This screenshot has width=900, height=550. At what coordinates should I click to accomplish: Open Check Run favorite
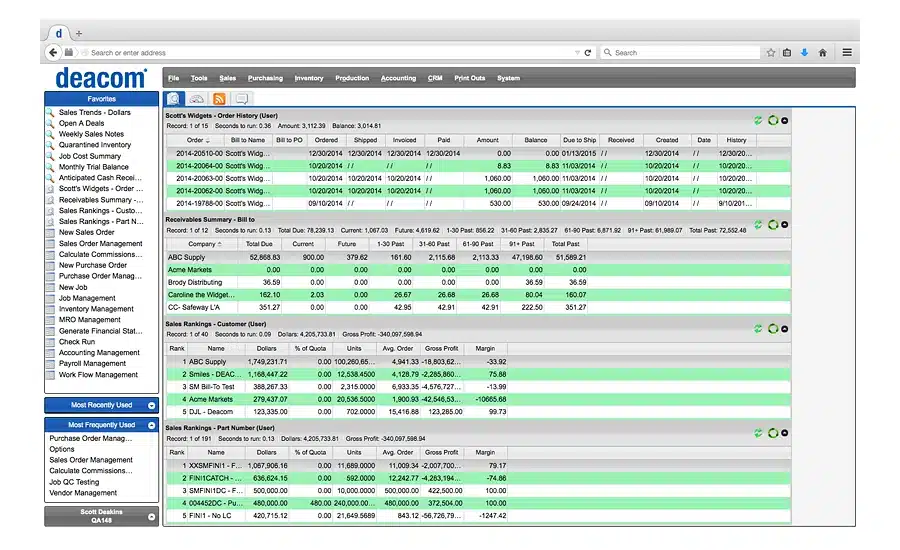(x=77, y=342)
